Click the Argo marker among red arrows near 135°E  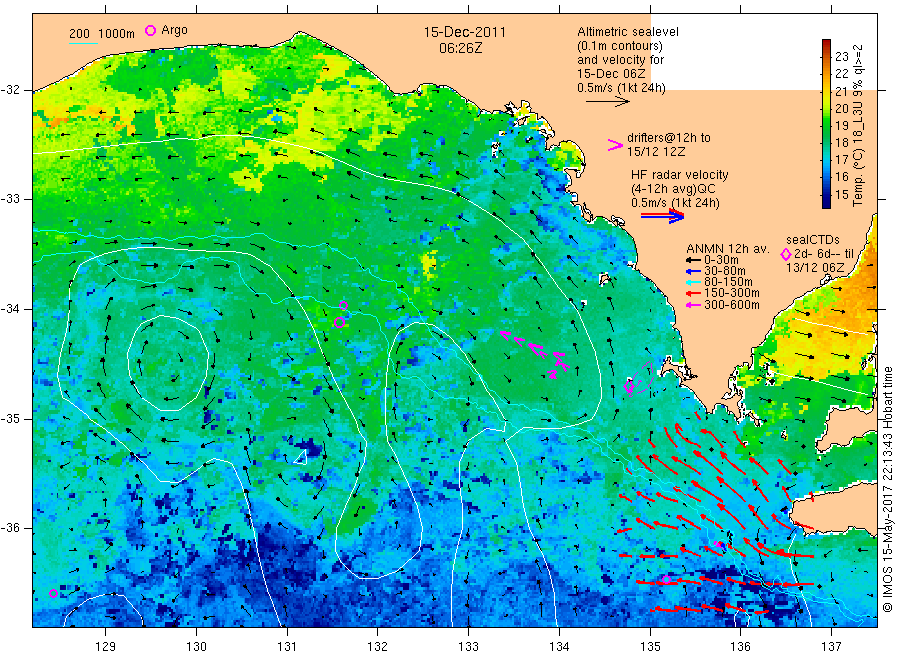pyautogui.click(x=666, y=580)
